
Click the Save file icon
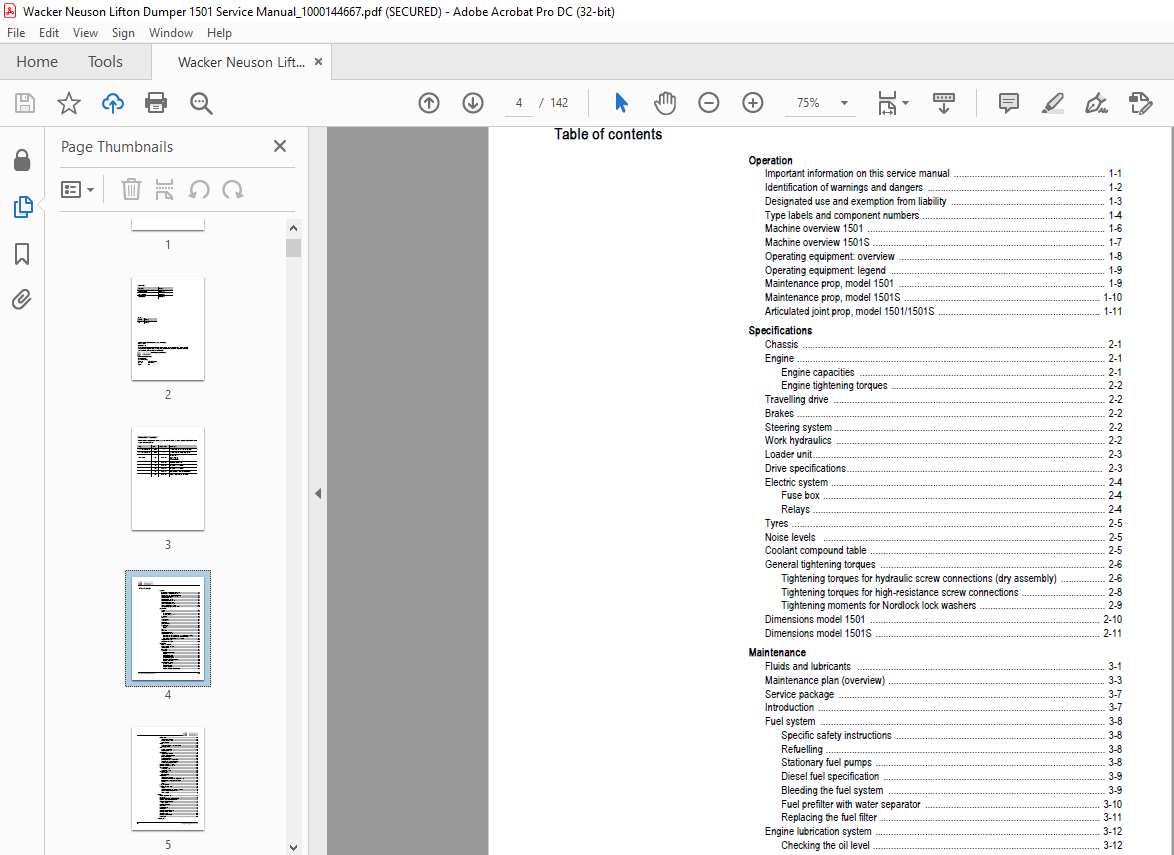pos(25,103)
